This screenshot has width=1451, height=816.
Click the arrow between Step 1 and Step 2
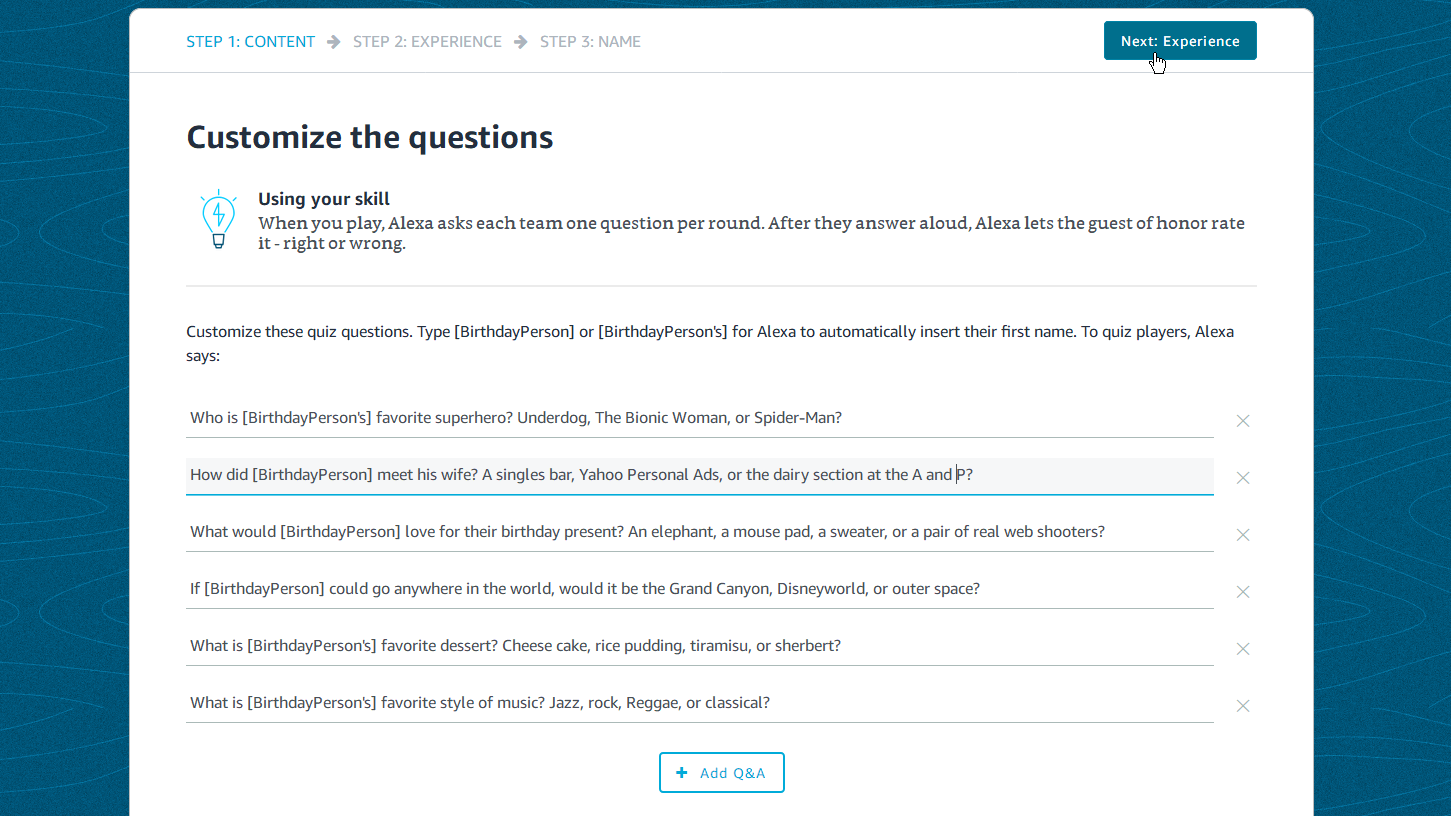pos(334,42)
